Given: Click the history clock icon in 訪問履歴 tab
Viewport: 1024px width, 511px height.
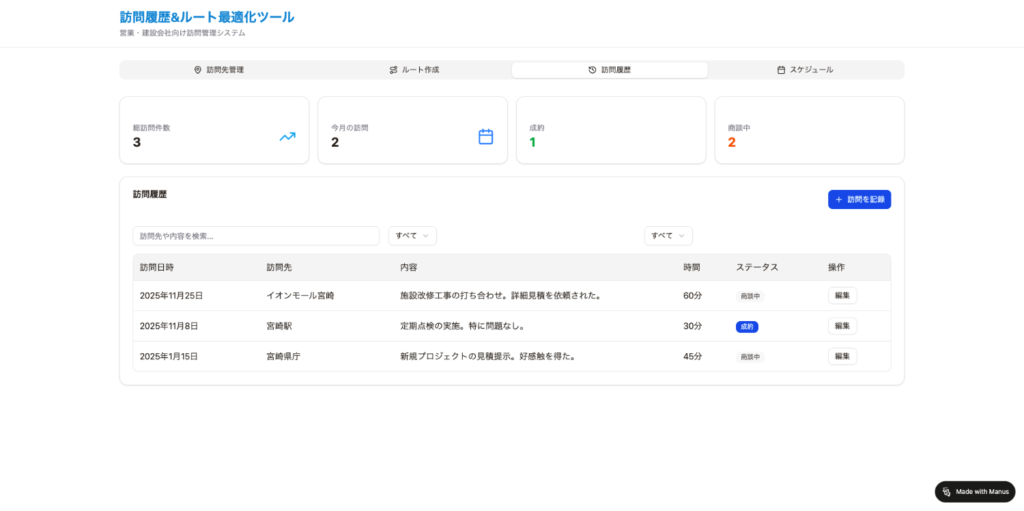Looking at the screenshot, I should coord(592,70).
